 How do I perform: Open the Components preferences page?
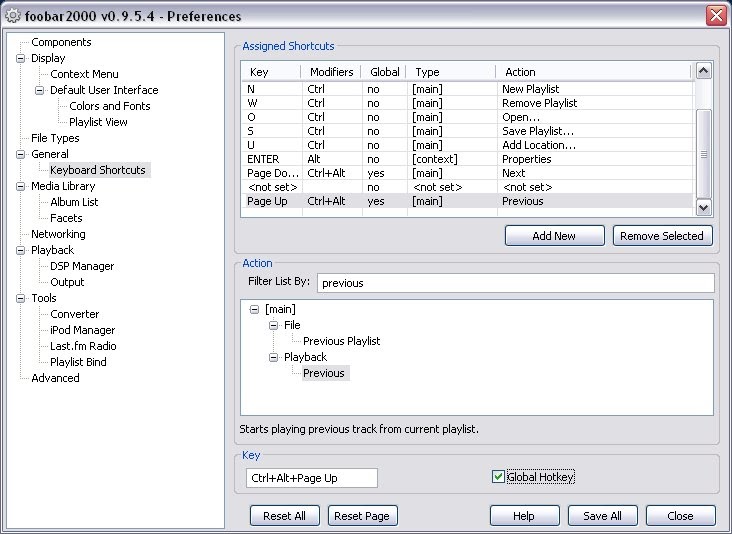pyautogui.click(x=61, y=42)
